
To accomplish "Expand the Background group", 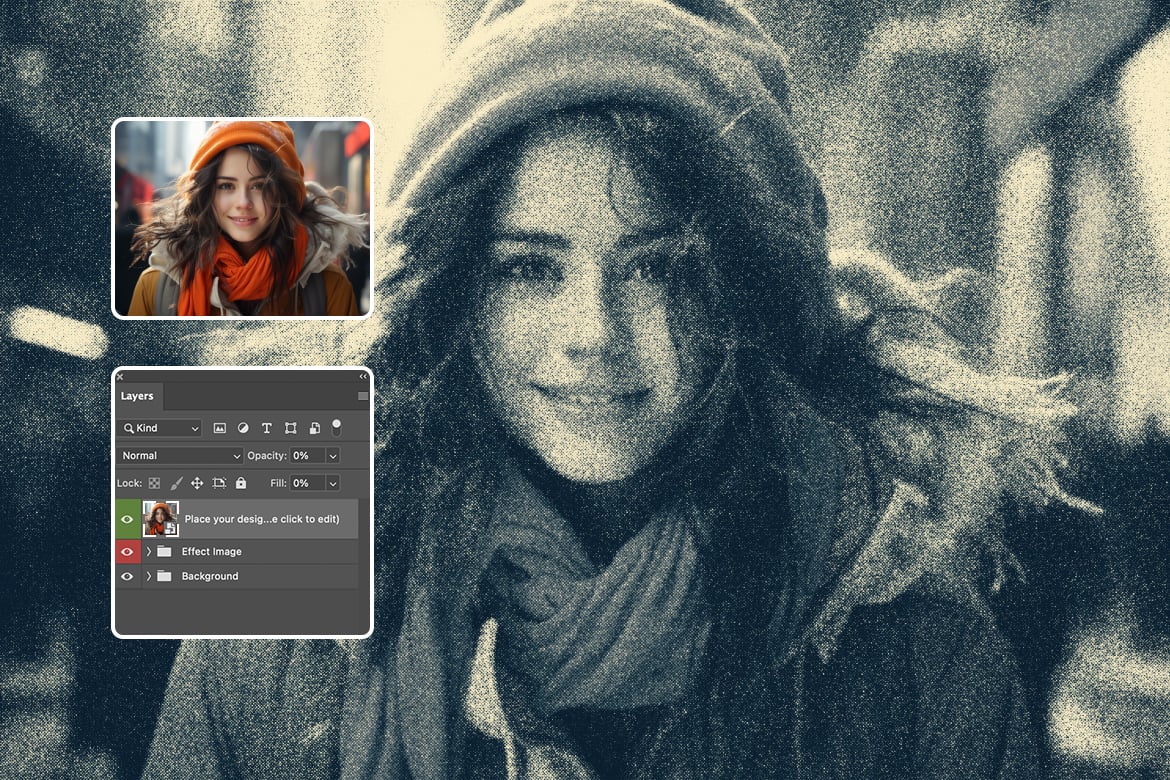I will [148, 576].
